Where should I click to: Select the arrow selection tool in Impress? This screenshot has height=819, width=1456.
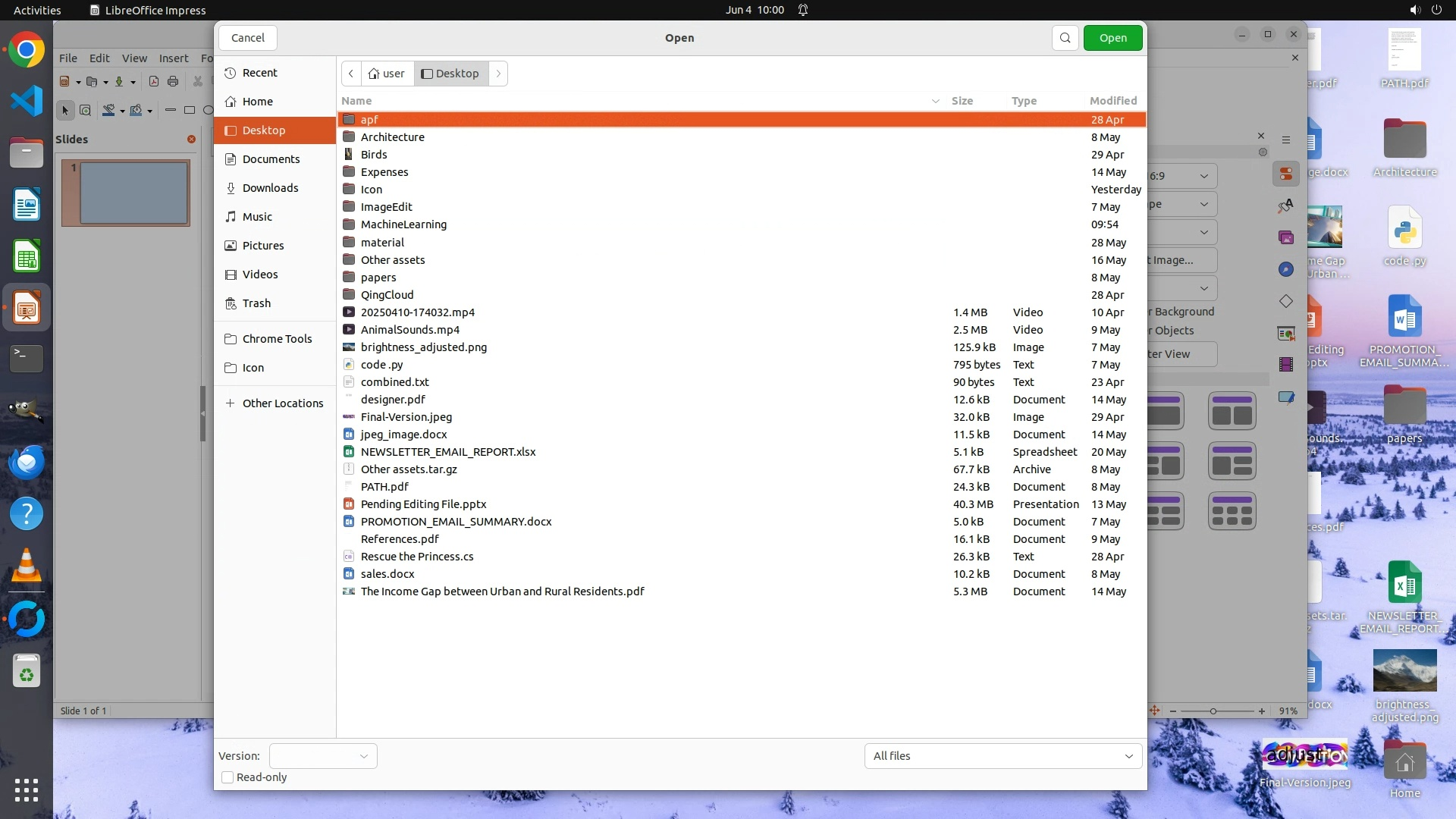(x=65, y=111)
